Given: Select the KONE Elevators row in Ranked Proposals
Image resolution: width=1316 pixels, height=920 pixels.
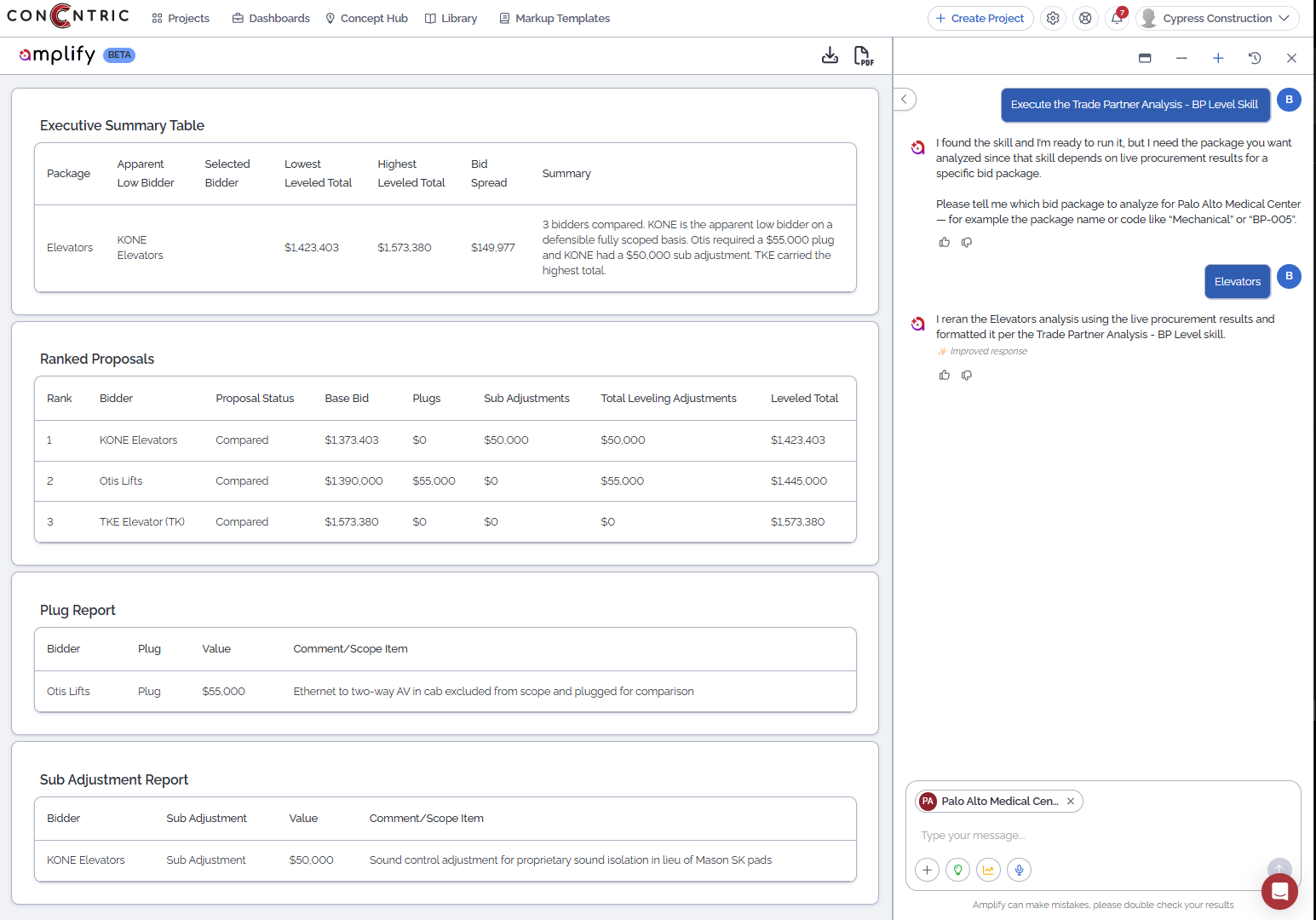Looking at the screenshot, I should click(x=445, y=440).
